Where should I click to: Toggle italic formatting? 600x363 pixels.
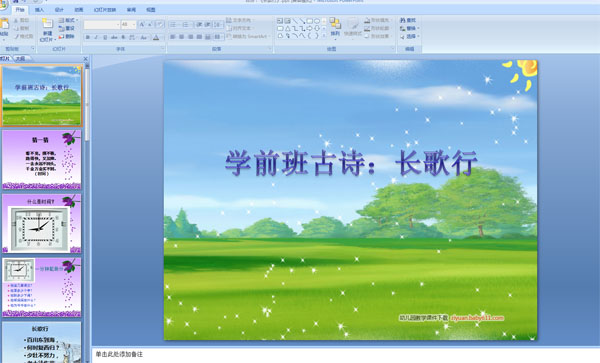pyautogui.click(x=96, y=37)
